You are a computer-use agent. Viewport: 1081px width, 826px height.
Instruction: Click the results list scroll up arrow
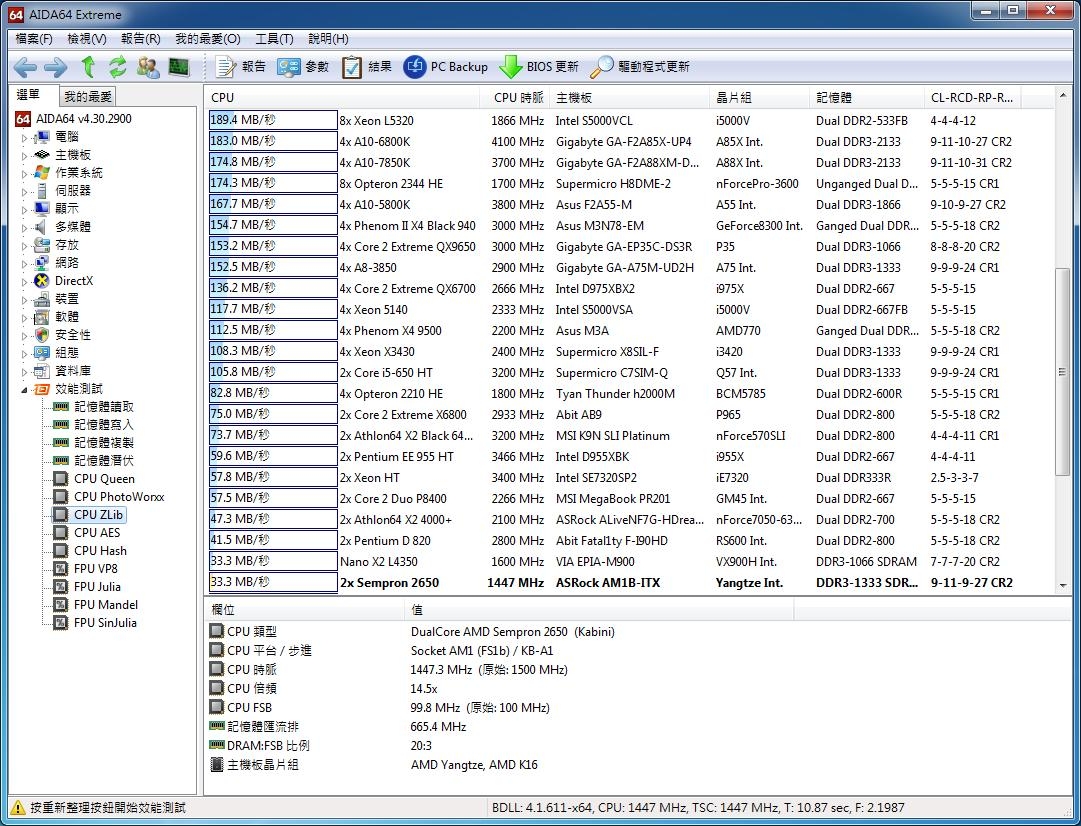(x=1062, y=96)
